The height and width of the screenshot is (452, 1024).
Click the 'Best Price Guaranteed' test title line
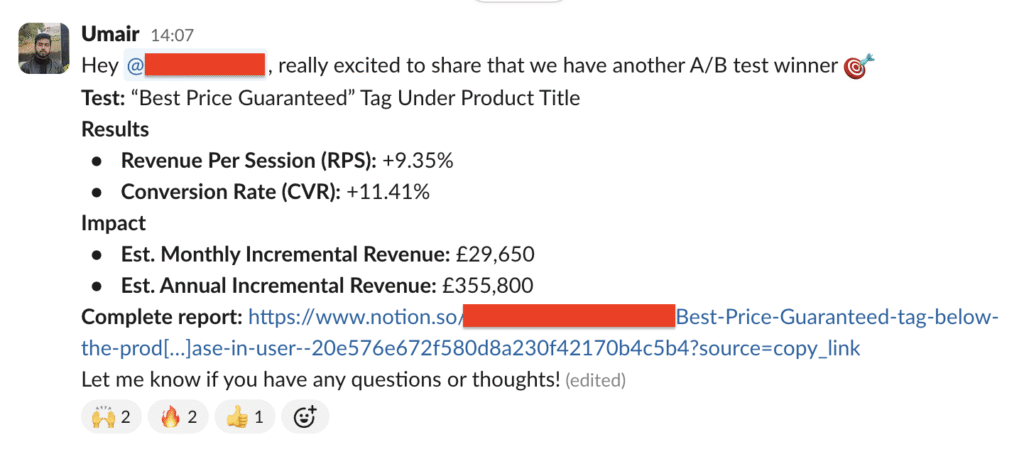[x=330, y=98]
